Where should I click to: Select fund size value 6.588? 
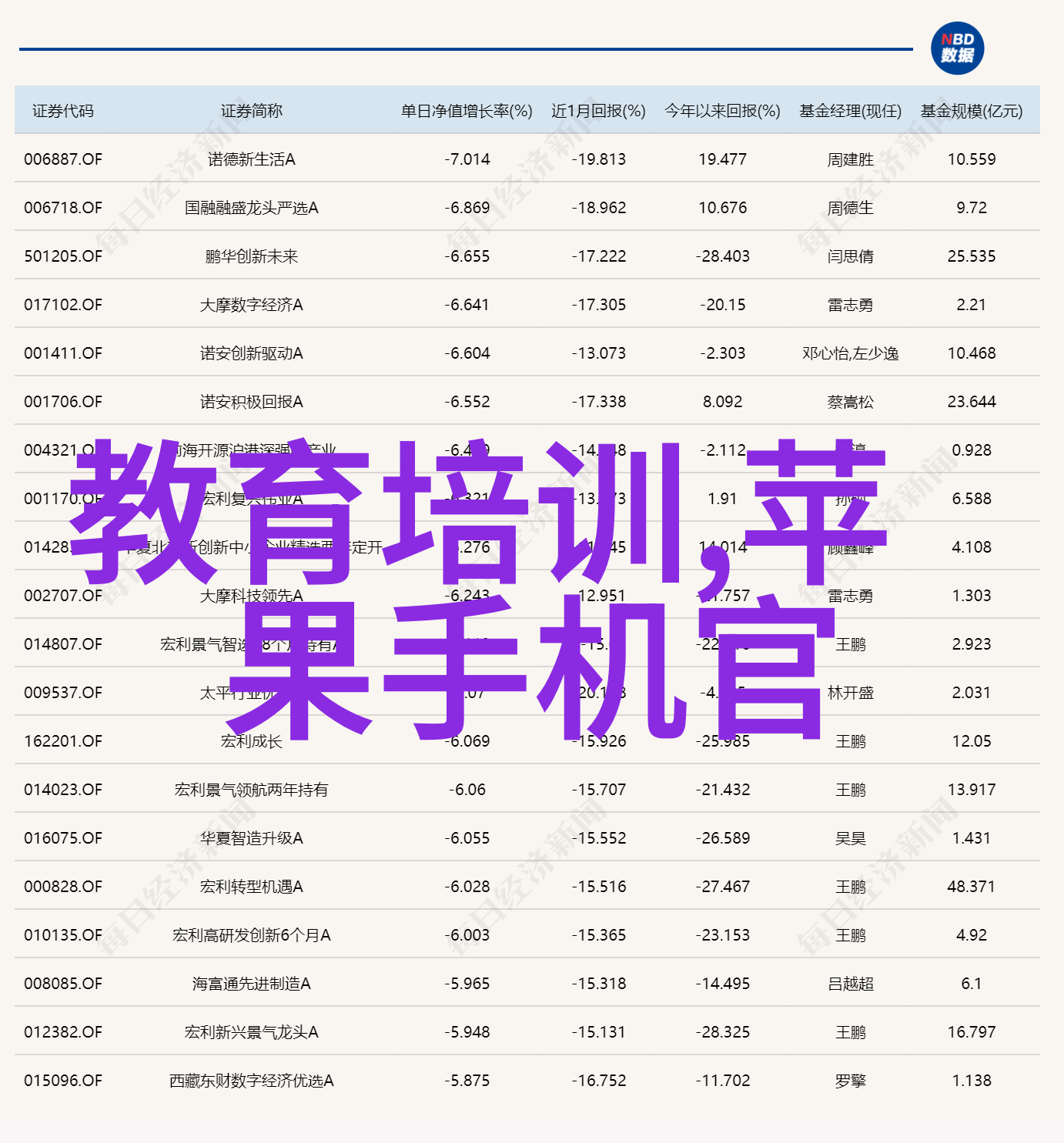(x=972, y=499)
